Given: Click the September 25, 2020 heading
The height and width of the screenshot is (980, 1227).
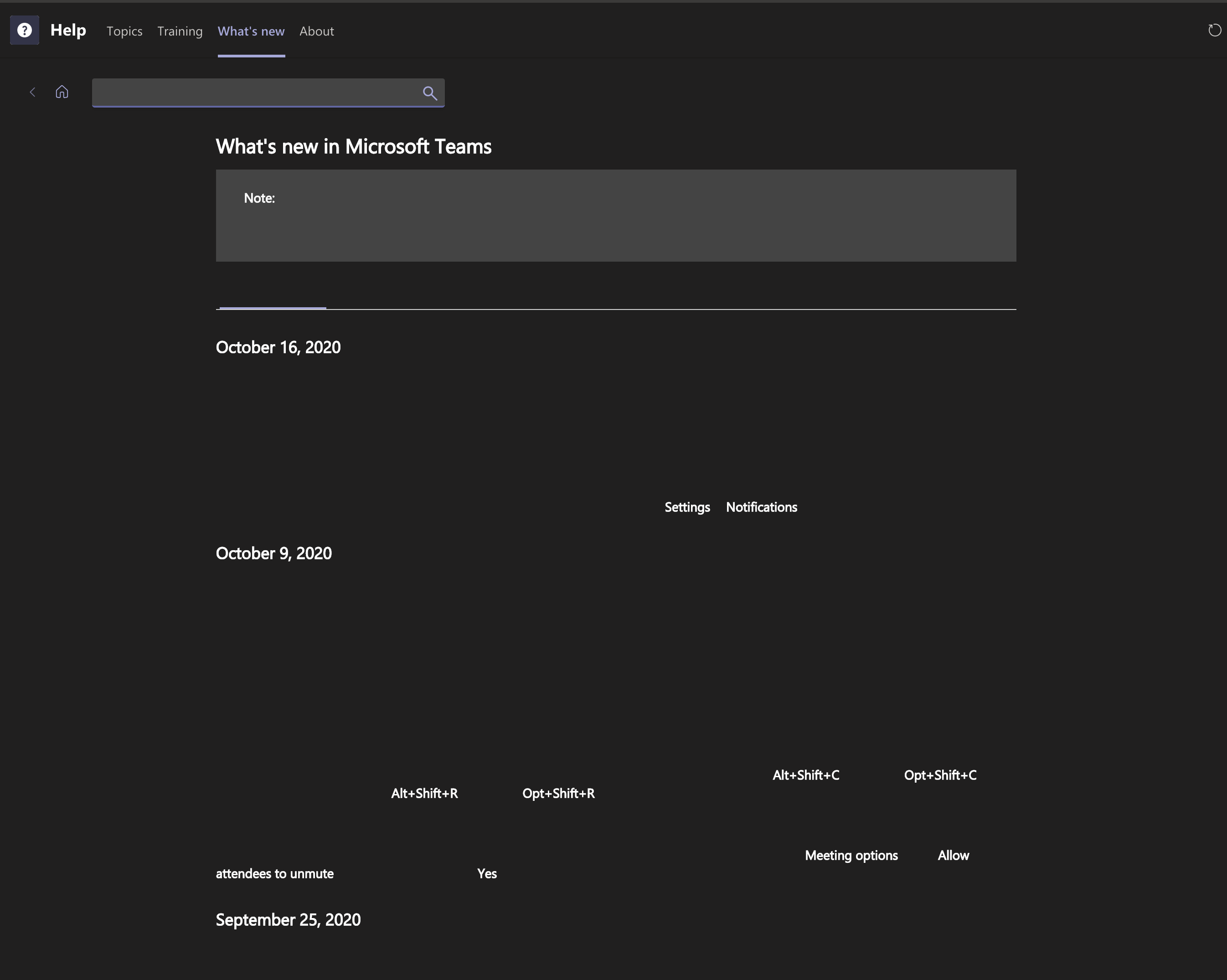Looking at the screenshot, I should tap(288, 920).
